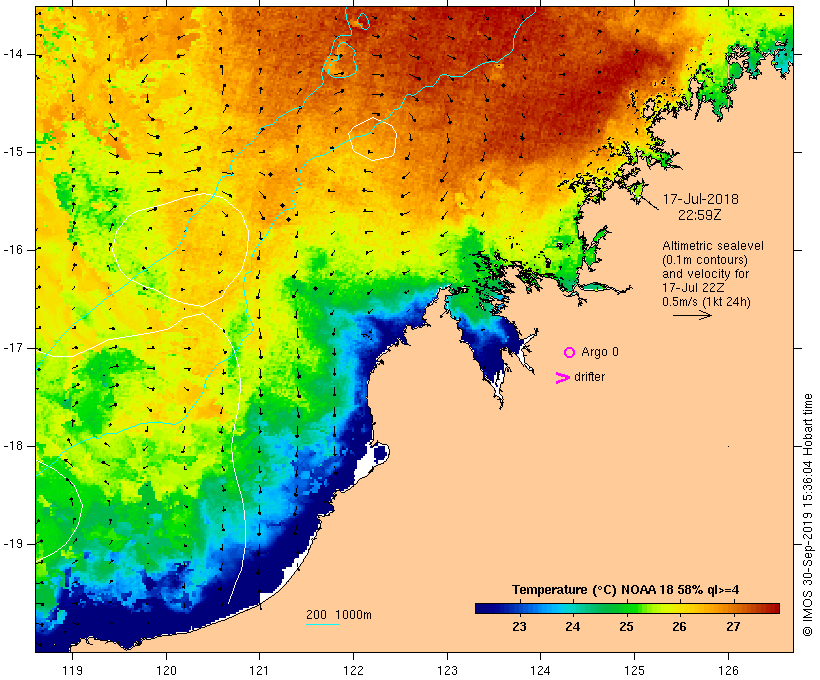
Task: Click the -16 latitude axis label
Action: (13, 250)
